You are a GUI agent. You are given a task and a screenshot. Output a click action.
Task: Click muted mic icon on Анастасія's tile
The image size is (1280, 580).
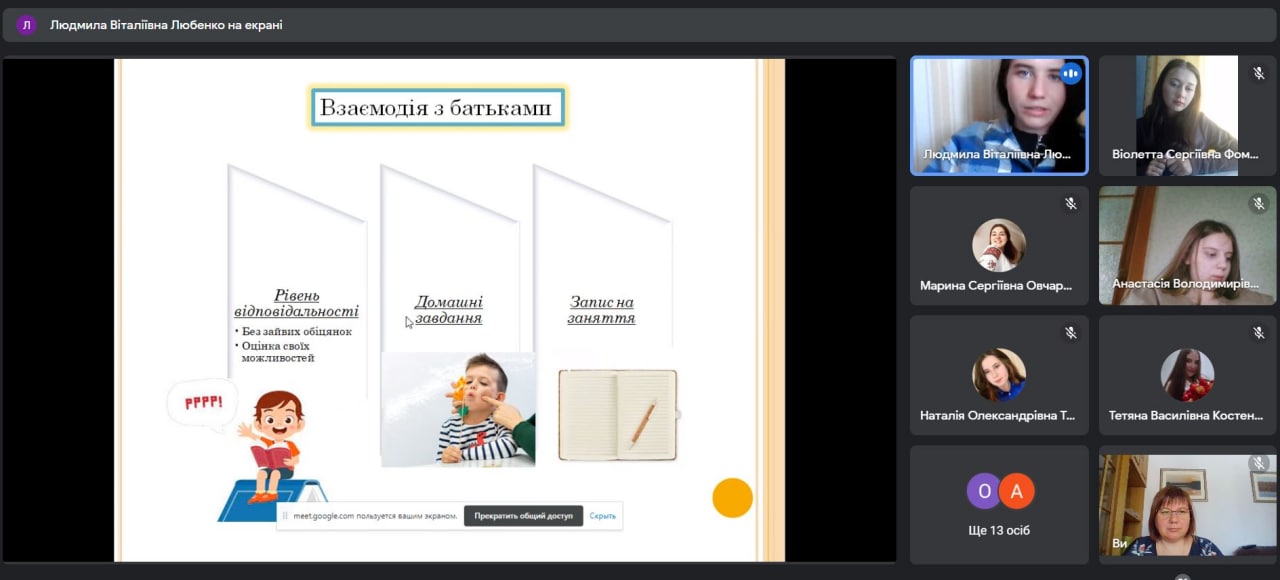(1259, 204)
